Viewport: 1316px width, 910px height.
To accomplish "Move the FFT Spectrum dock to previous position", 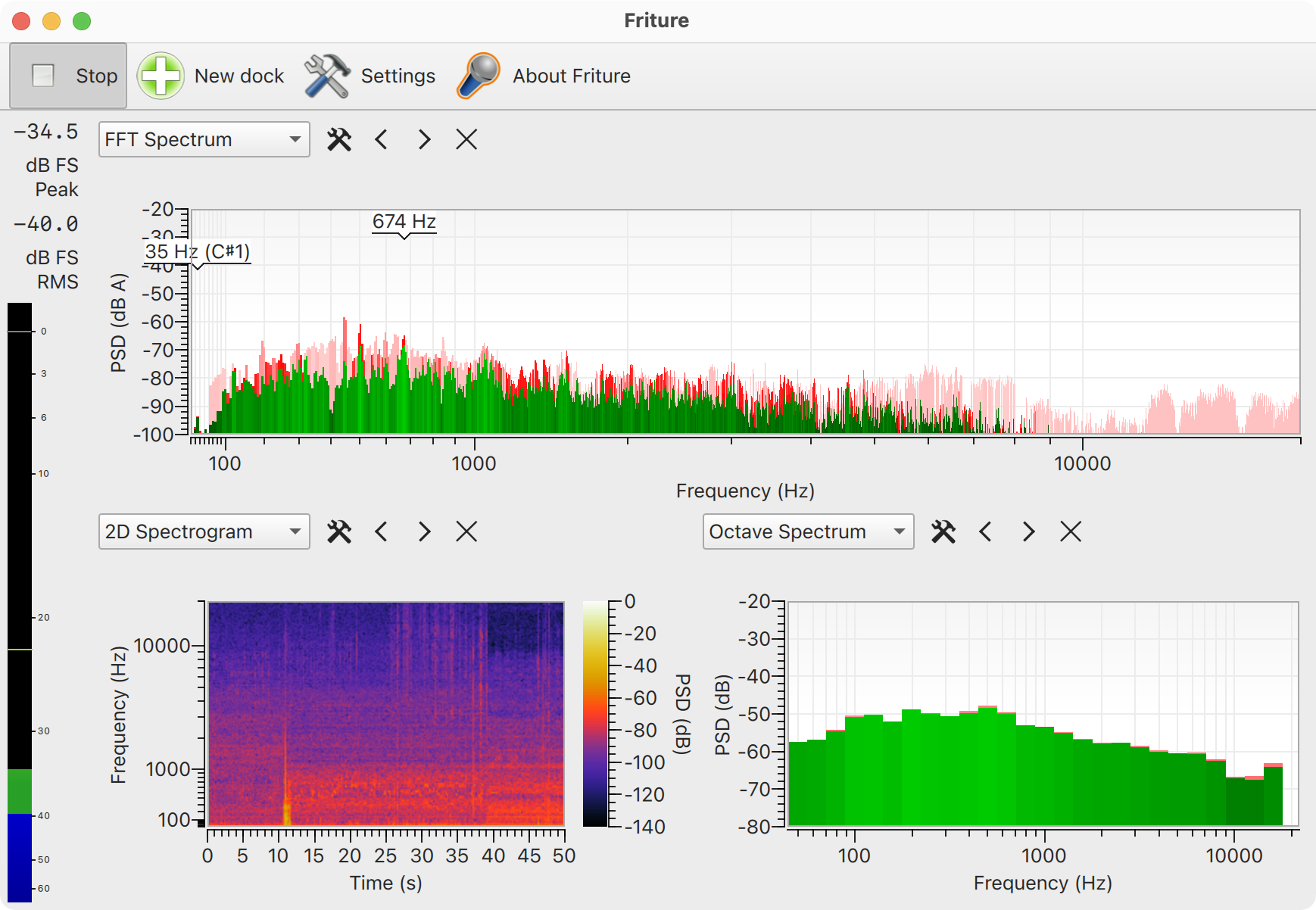I will click(382, 139).
